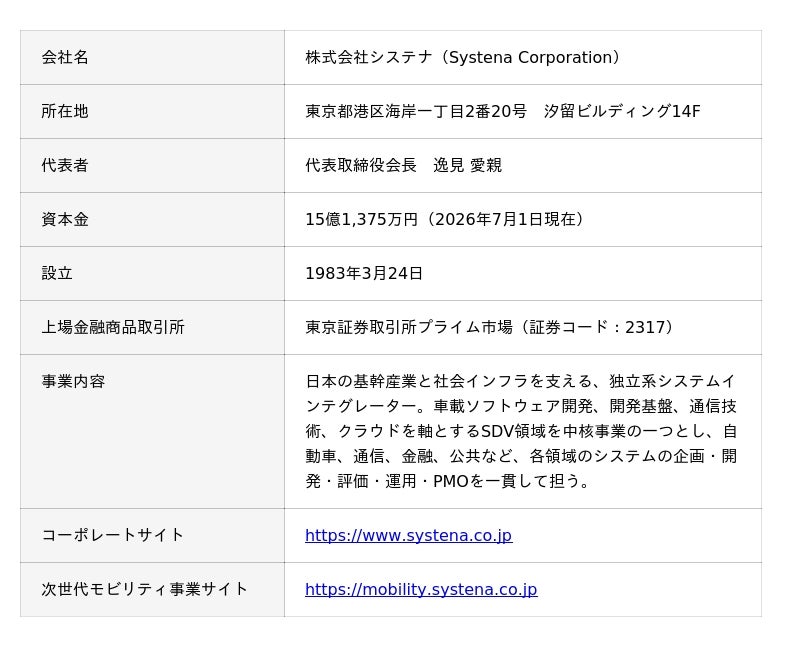Click the 代表取締役会長 逸見 愛親 text
Image resolution: width=800 pixels, height=647 pixels.
tap(404, 165)
